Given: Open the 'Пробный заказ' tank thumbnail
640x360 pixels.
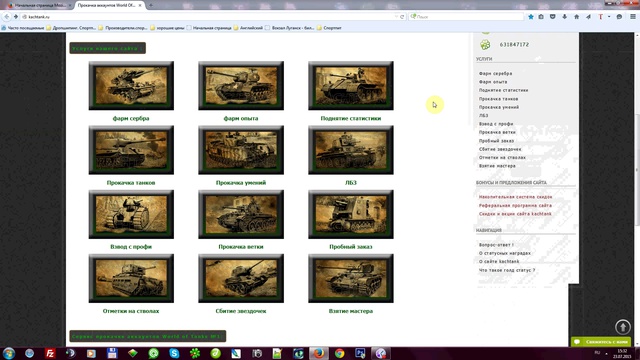Looking at the screenshot, I should pos(351,214).
